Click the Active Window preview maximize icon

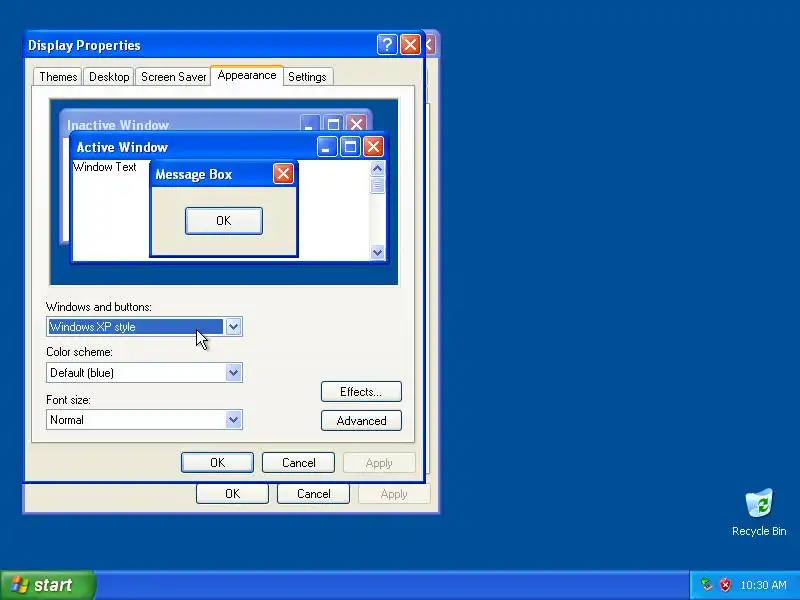[350, 147]
